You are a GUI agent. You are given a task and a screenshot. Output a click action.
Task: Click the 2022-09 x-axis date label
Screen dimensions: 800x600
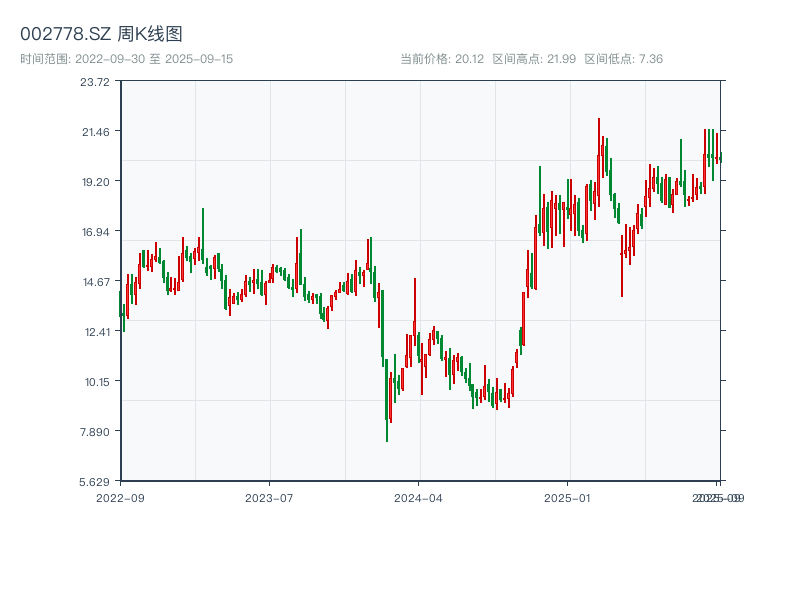click(x=121, y=497)
